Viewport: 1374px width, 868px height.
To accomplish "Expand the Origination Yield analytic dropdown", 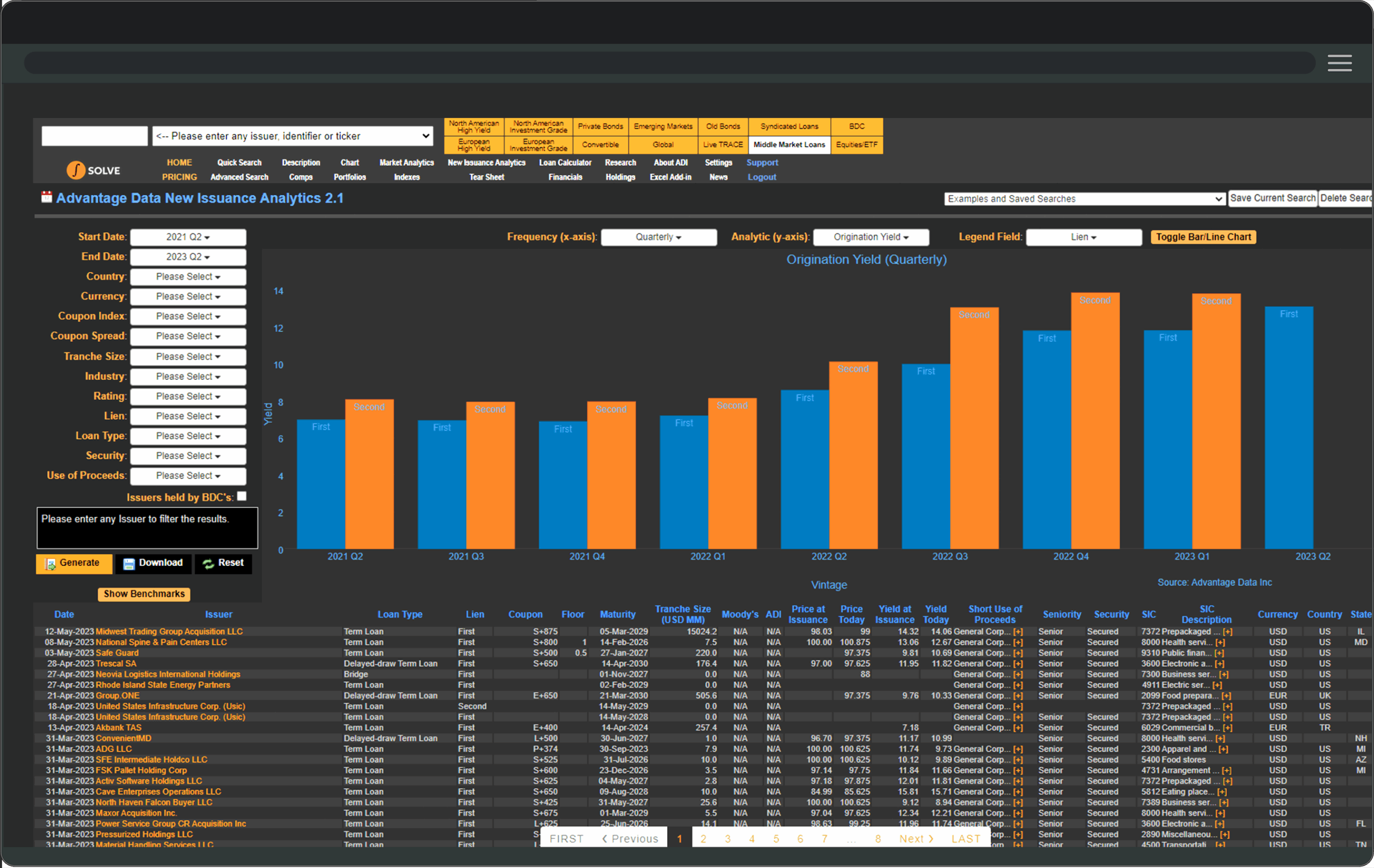I will [x=870, y=237].
